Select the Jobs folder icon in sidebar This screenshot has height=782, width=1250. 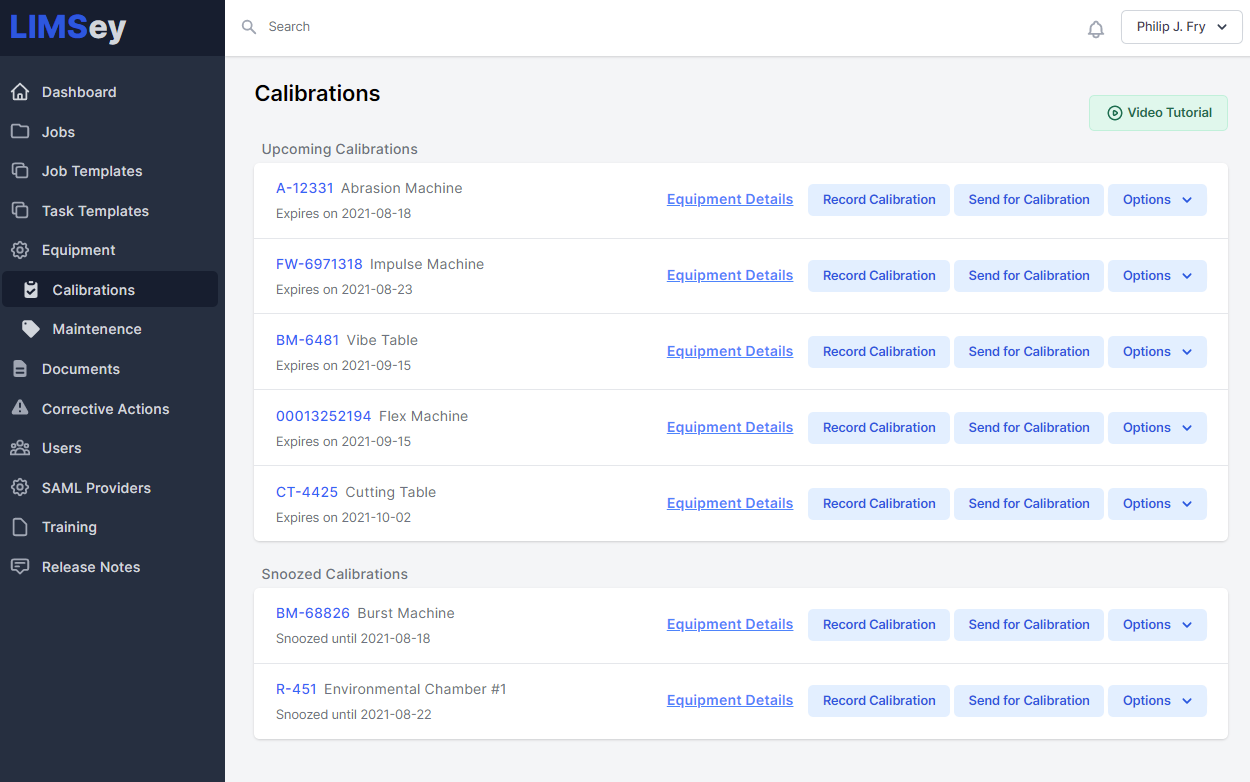pyautogui.click(x=20, y=131)
